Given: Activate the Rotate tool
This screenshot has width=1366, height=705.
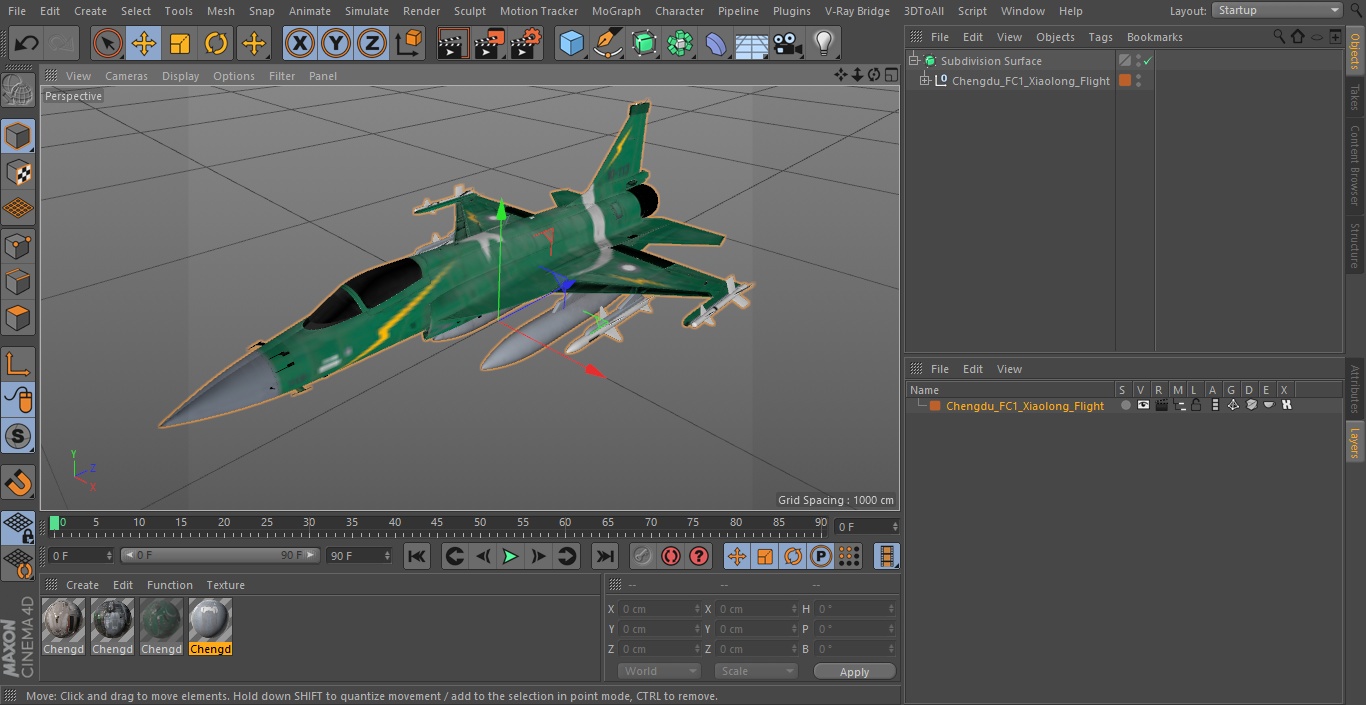Looking at the screenshot, I should point(216,43).
